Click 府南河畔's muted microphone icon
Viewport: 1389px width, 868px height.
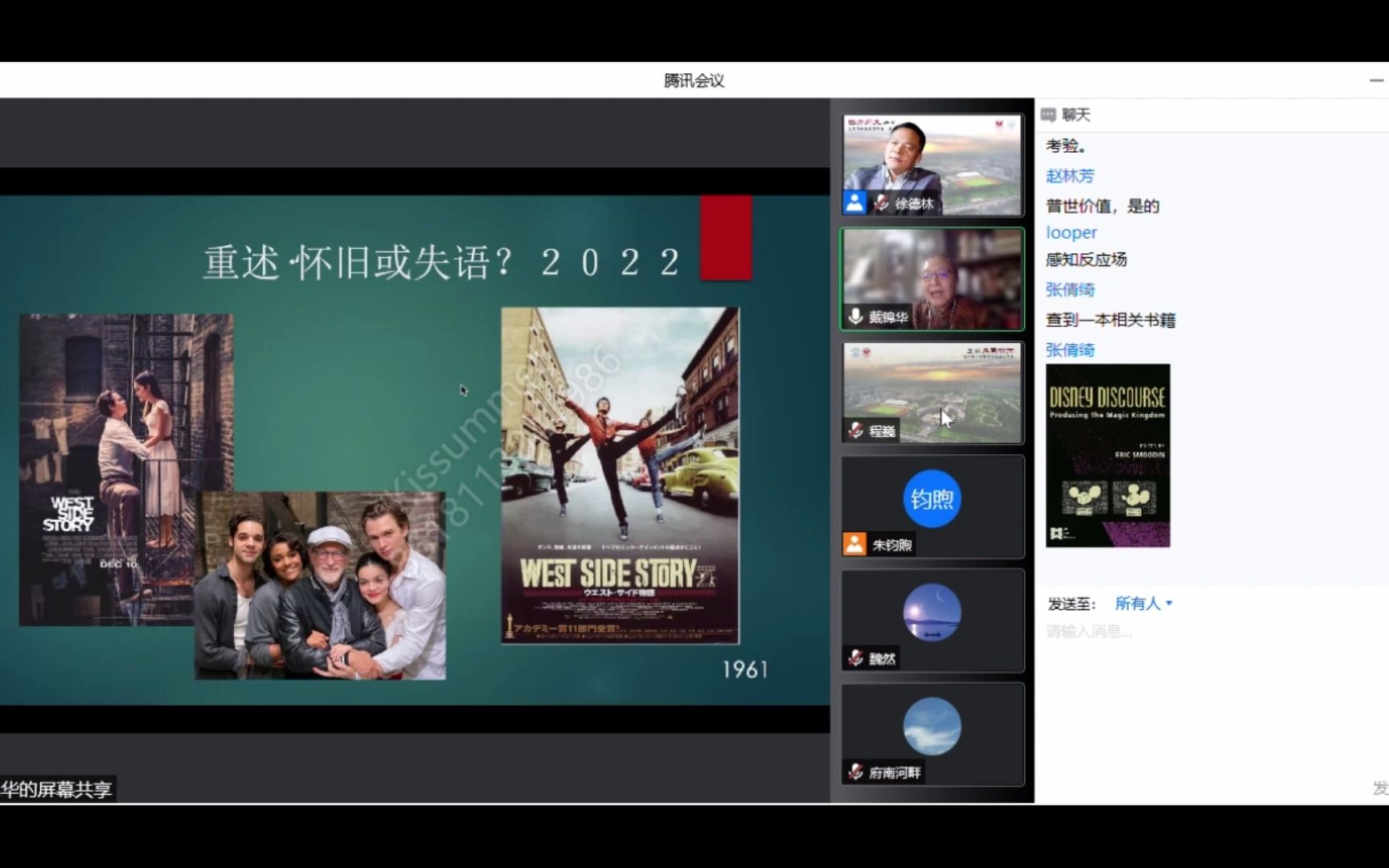pyautogui.click(x=855, y=772)
